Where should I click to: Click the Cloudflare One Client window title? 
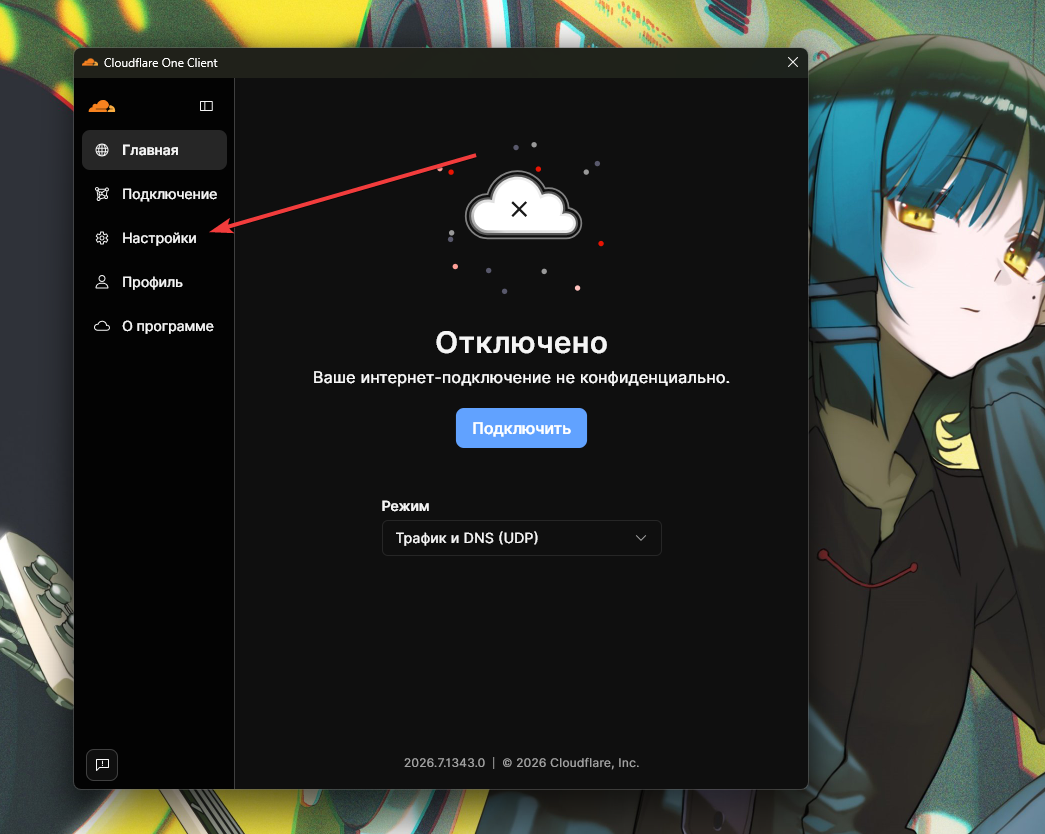tap(161, 63)
